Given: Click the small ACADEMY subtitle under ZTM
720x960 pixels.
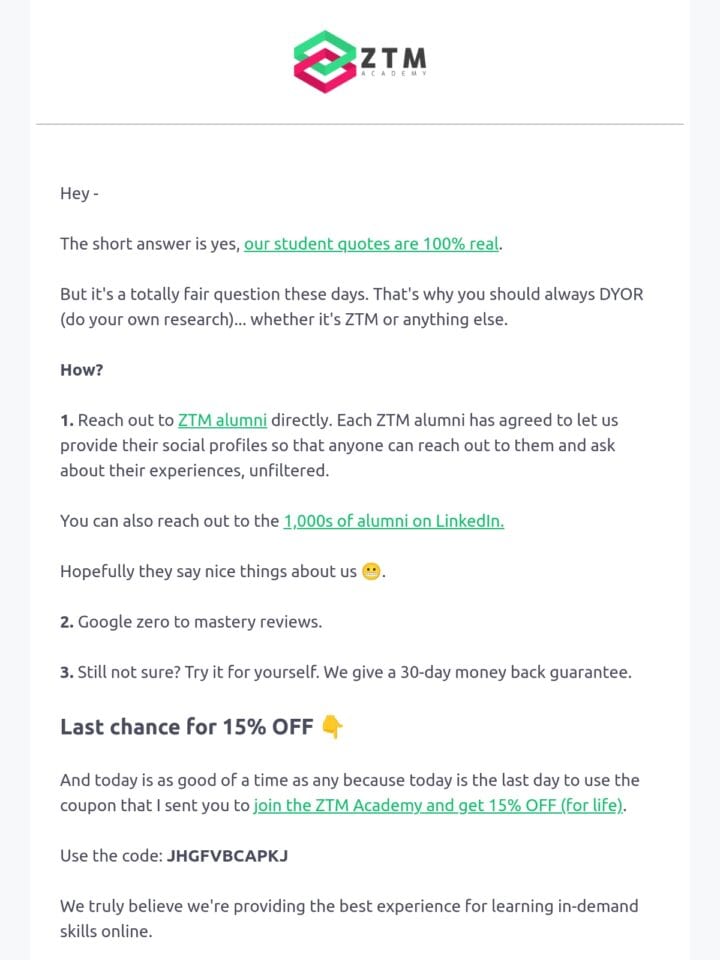Looking at the screenshot, I should (x=393, y=73).
